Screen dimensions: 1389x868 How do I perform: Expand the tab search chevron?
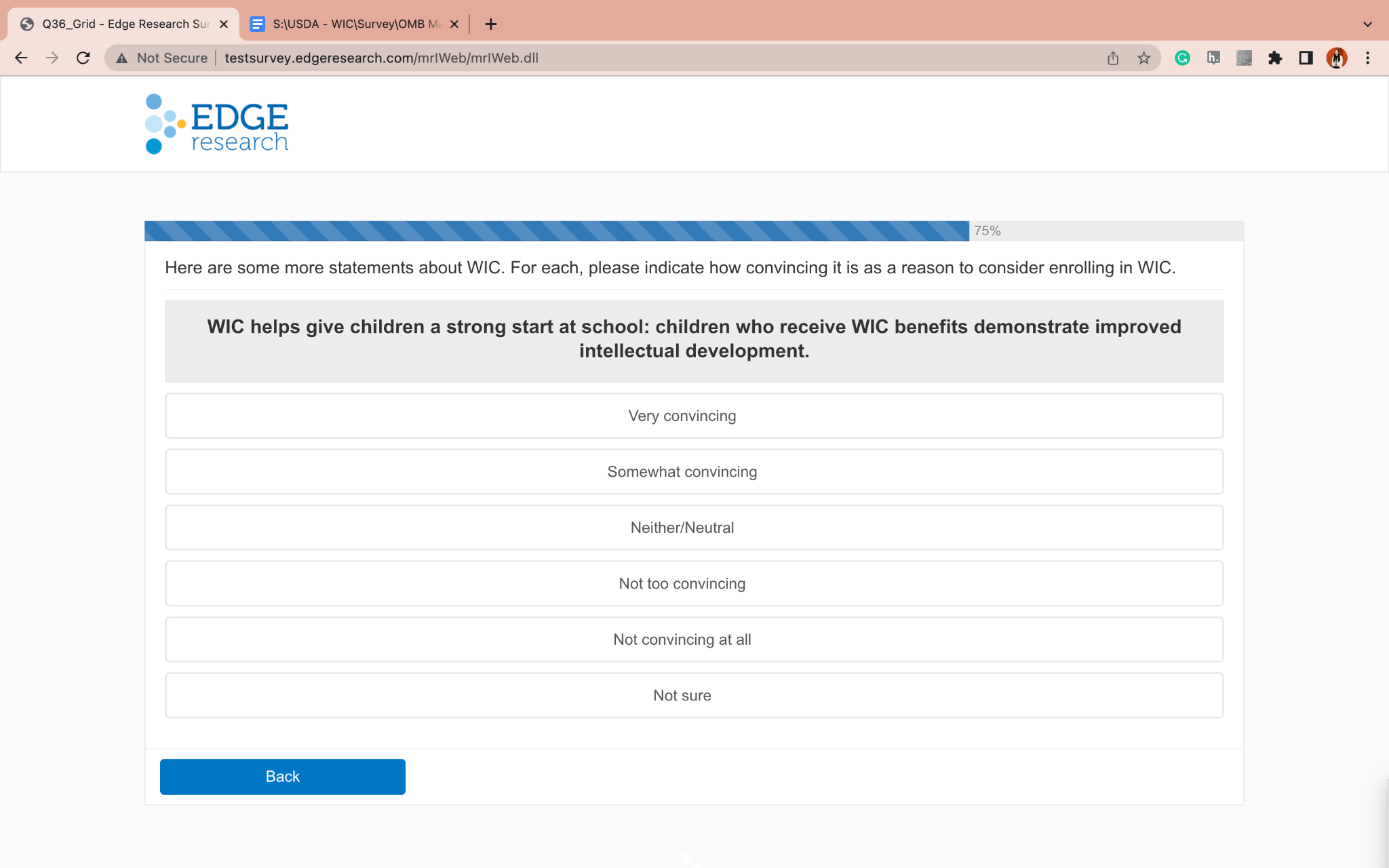click(x=1367, y=24)
